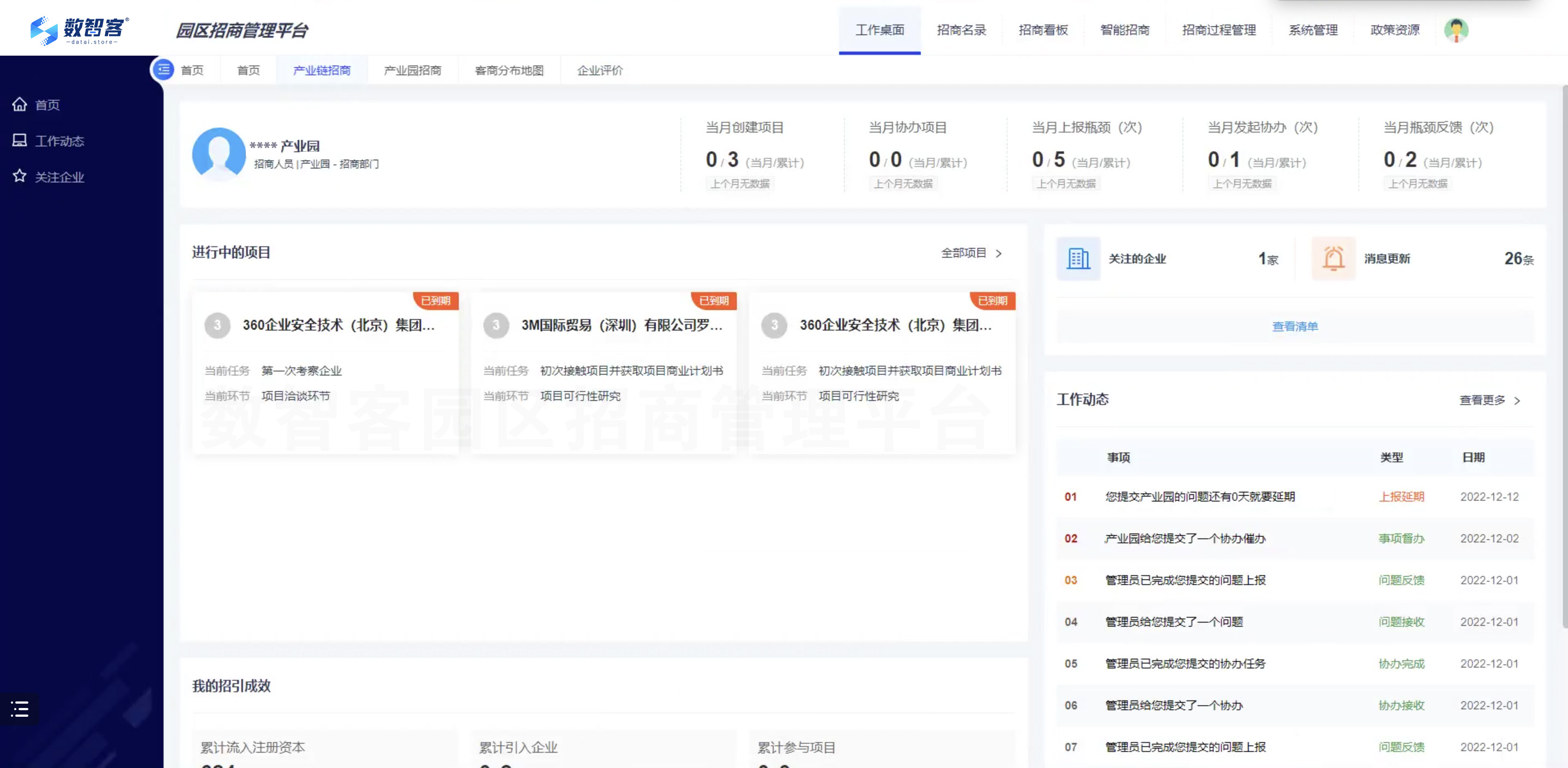Toggle the blue sidebar collapse button
This screenshot has width=1568, height=768.
[163, 70]
